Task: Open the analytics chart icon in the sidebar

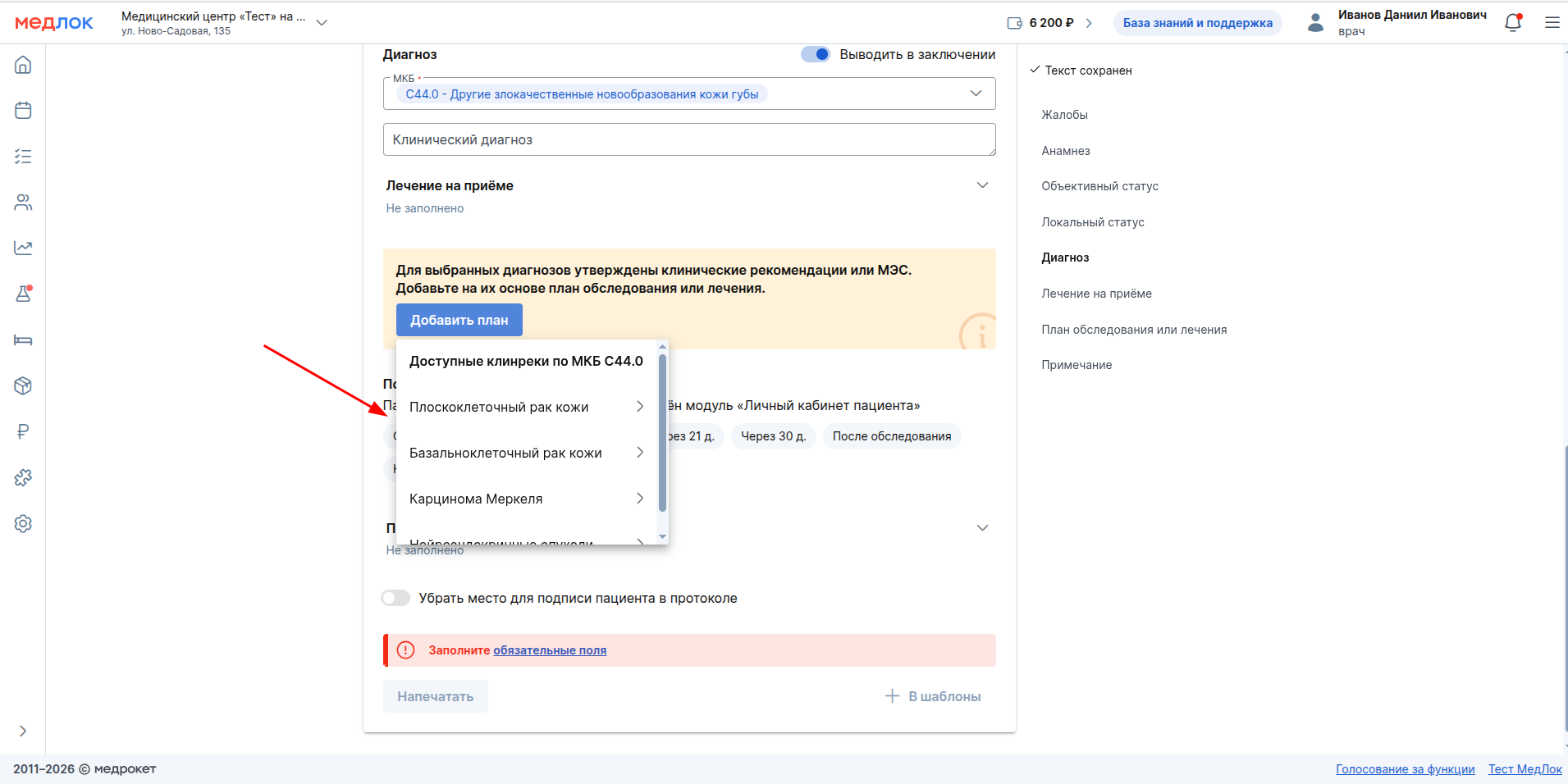Action: (23, 248)
